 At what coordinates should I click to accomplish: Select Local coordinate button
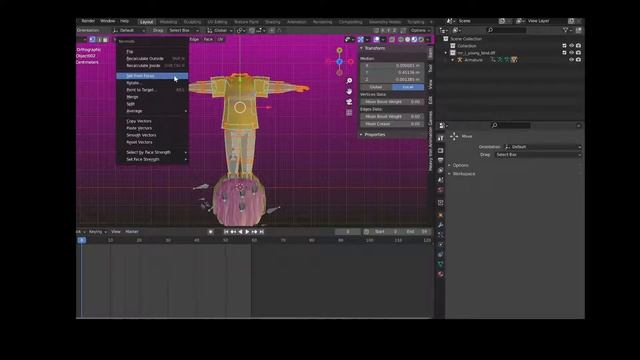tap(408, 87)
